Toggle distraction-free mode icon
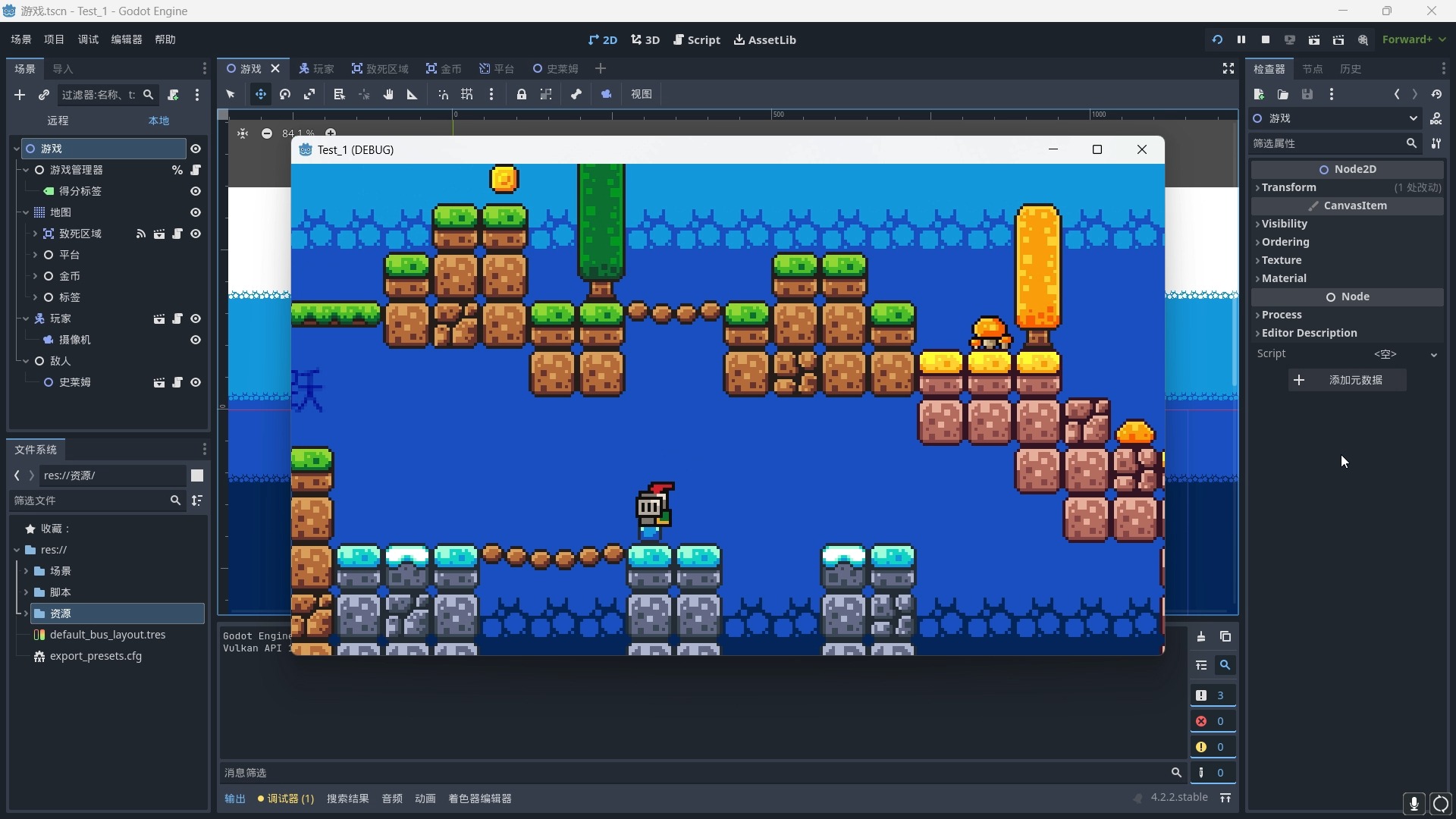The height and width of the screenshot is (819, 1456). [x=1228, y=68]
